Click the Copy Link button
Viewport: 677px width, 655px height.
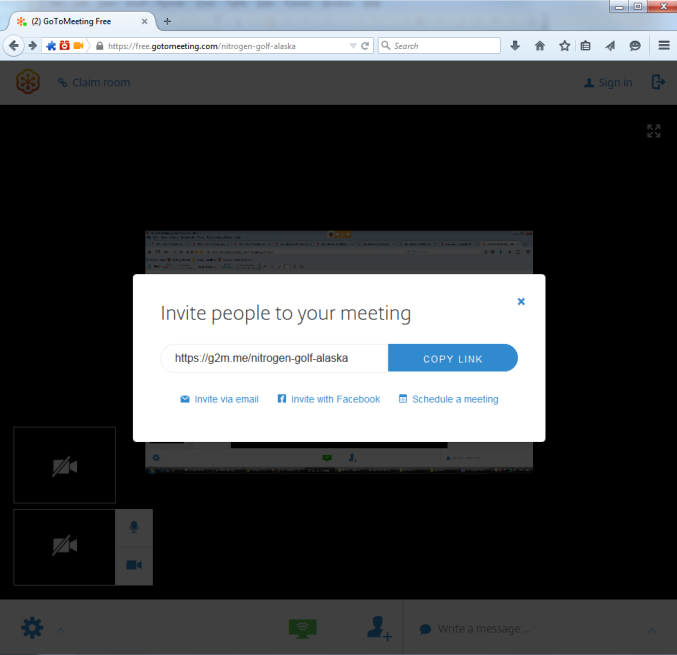[452, 358]
